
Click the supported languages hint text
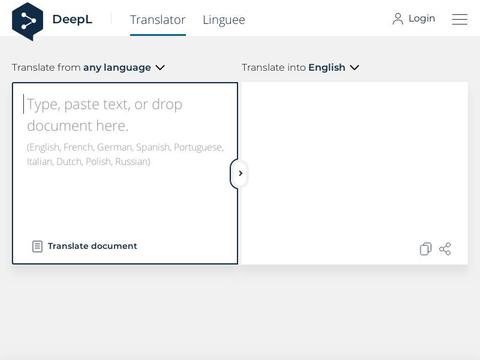pos(125,154)
